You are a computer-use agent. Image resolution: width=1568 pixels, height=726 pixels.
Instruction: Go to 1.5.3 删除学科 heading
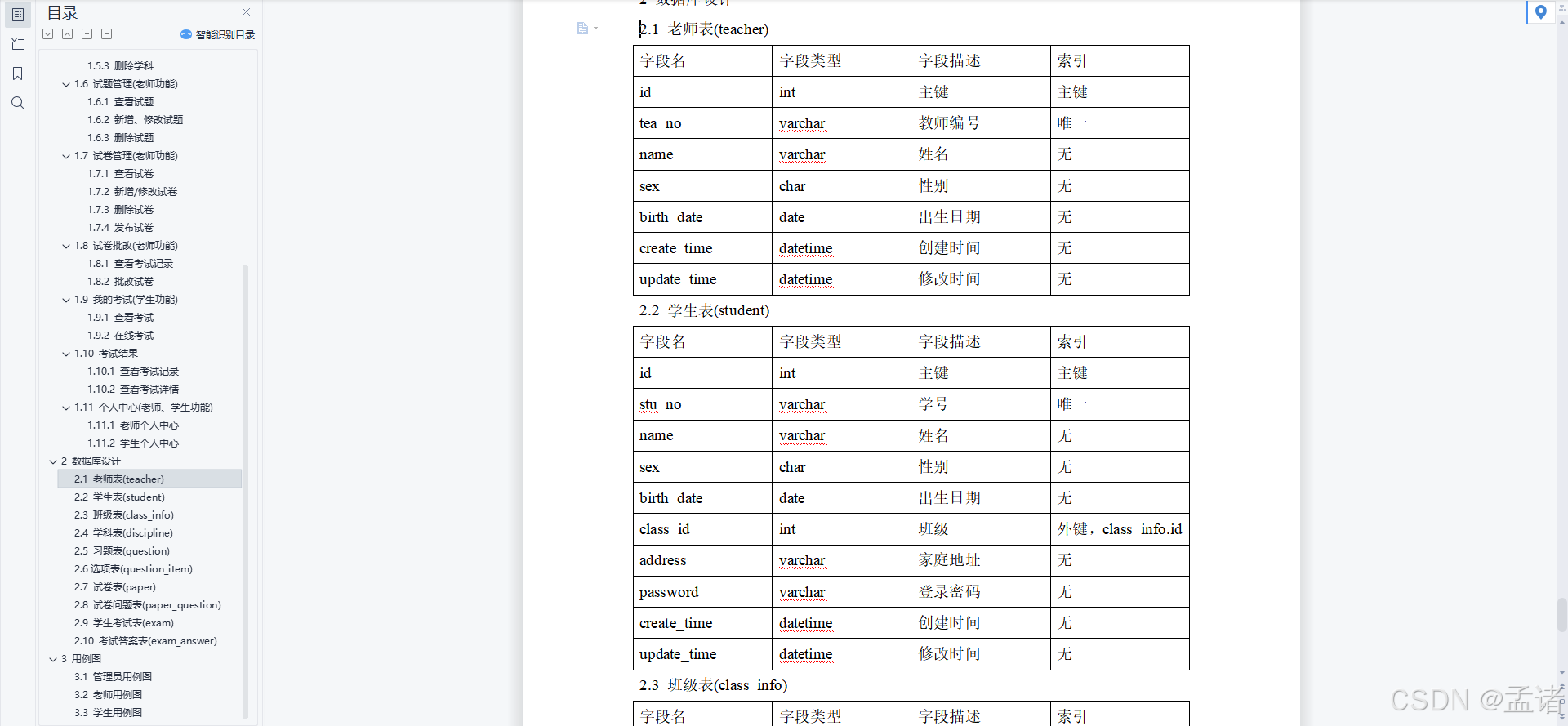[120, 66]
